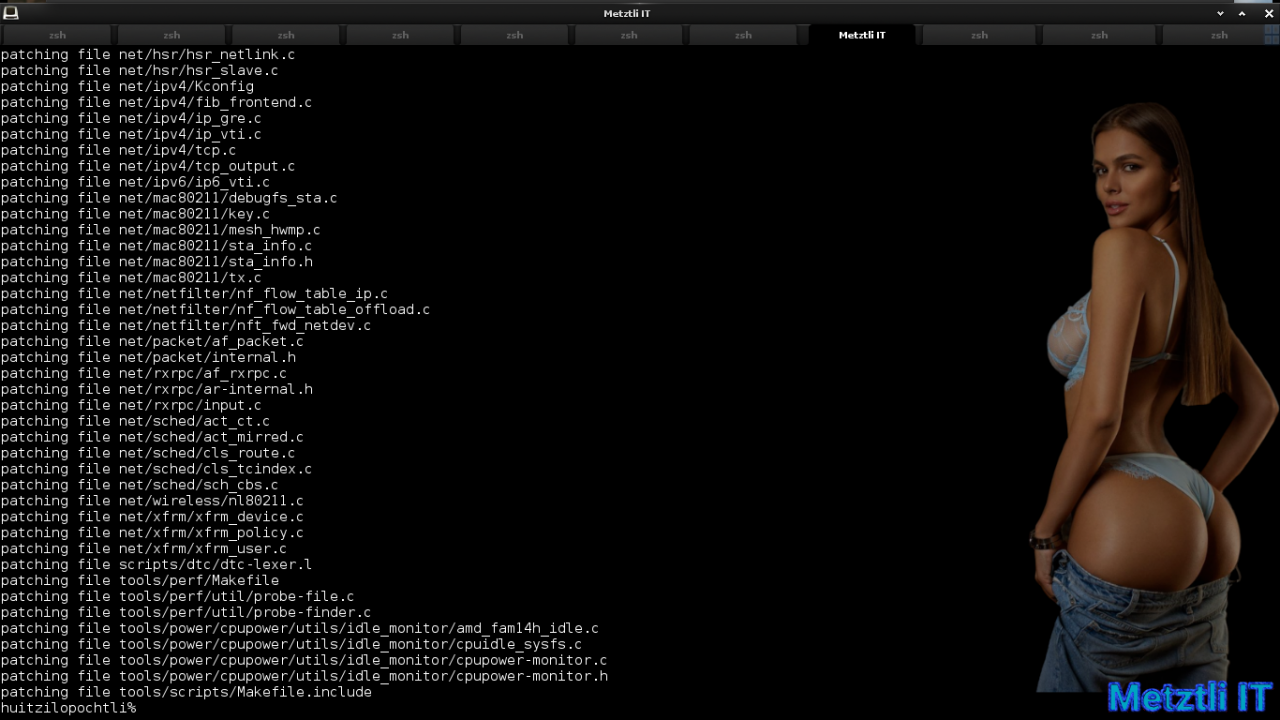Click the line net/netfilter/nf_flow_table_ip.c
The height and width of the screenshot is (720, 1280).
(x=194, y=294)
